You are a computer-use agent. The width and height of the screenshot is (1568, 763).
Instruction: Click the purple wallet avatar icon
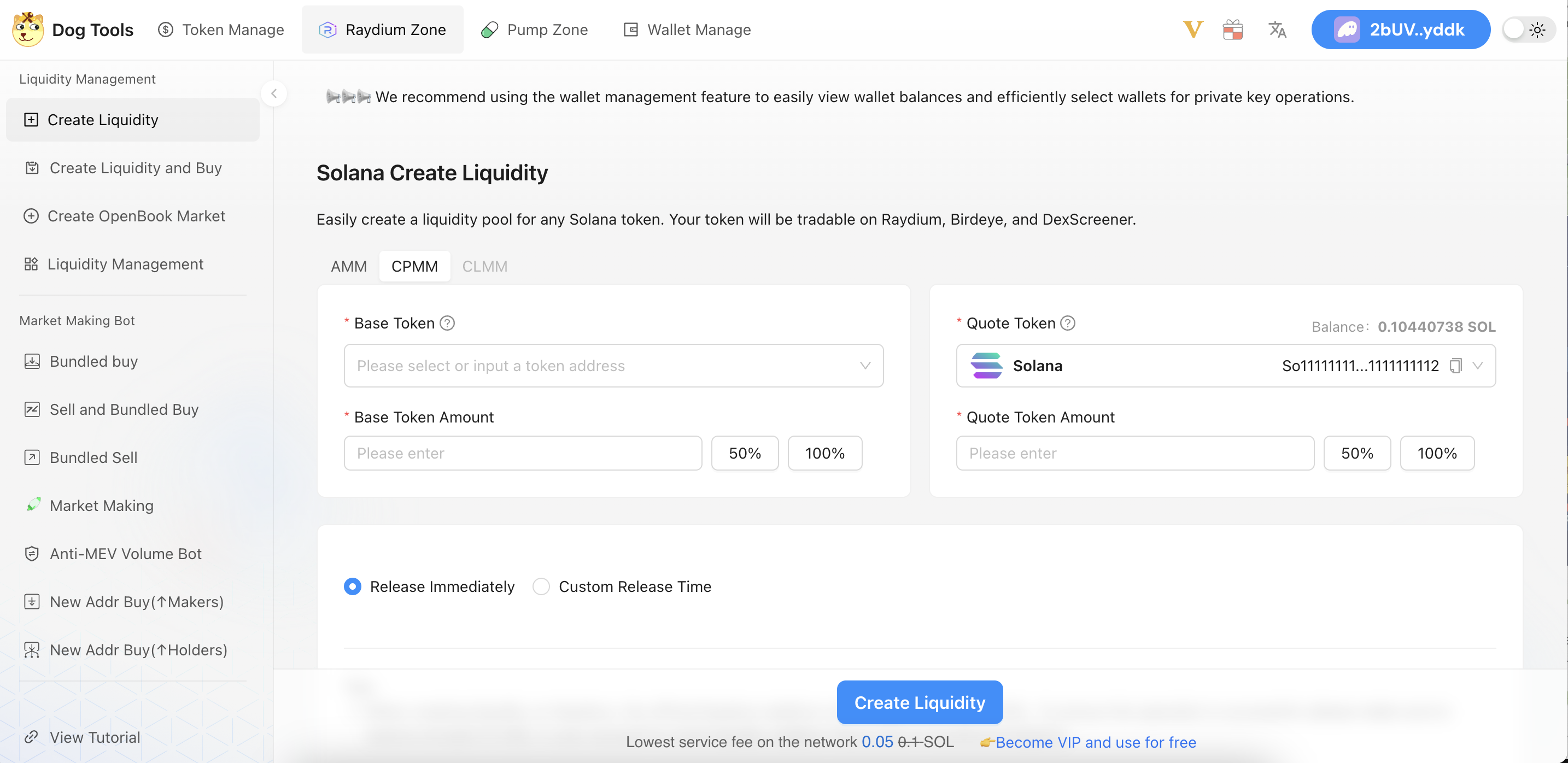click(x=1347, y=29)
